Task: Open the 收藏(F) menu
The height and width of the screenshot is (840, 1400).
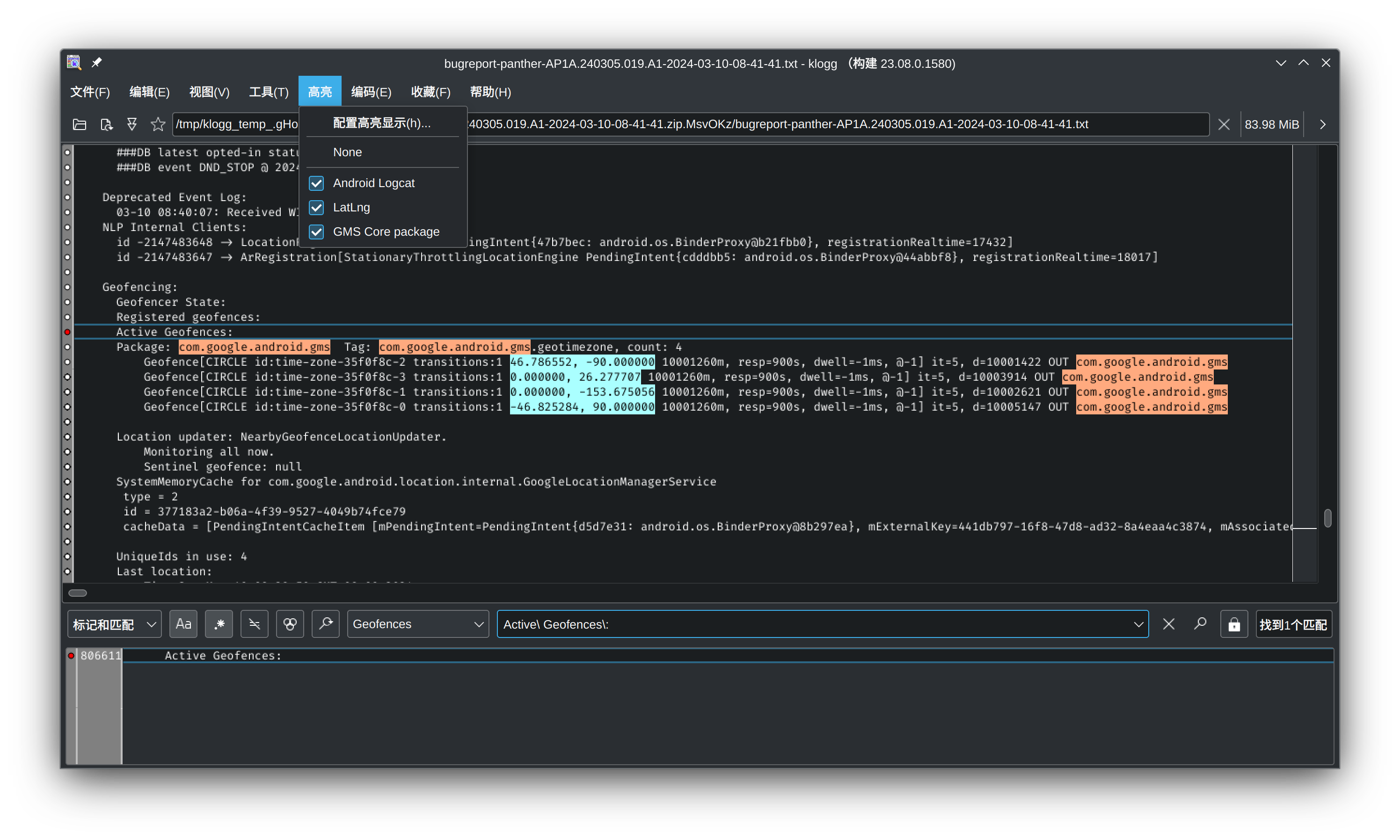Action: click(x=431, y=92)
